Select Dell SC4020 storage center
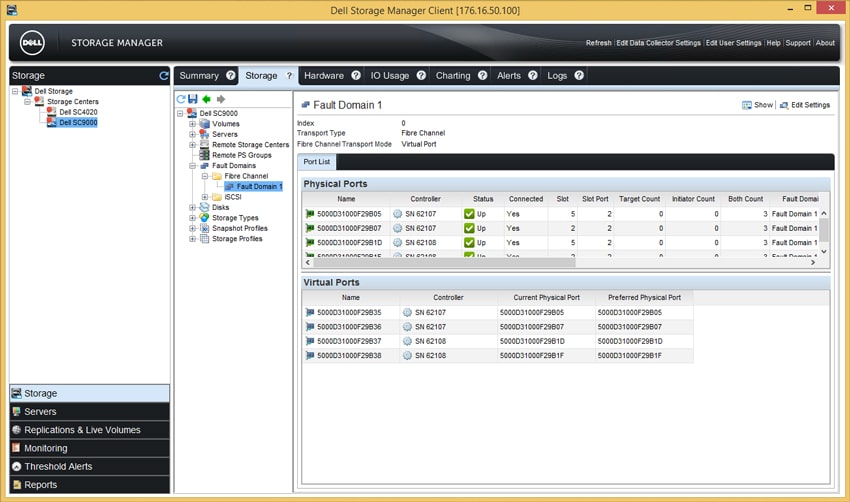 (x=78, y=112)
